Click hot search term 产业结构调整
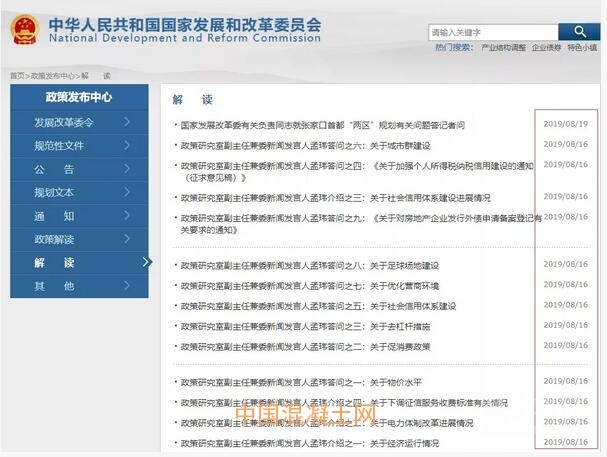607x457 pixels. coord(503,47)
